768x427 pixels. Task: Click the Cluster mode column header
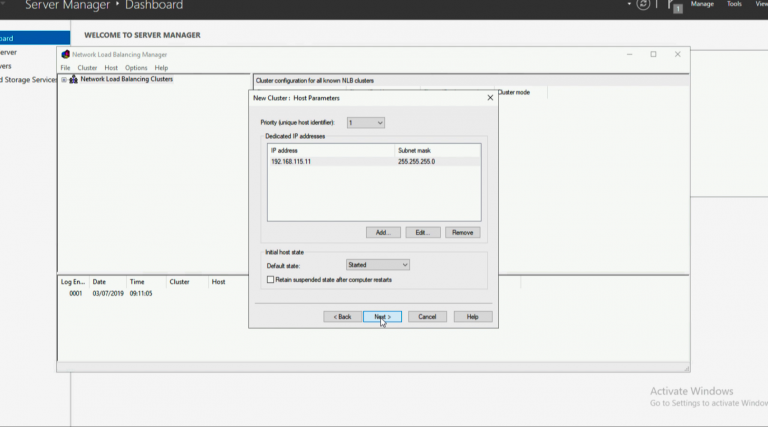click(x=514, y=93)
